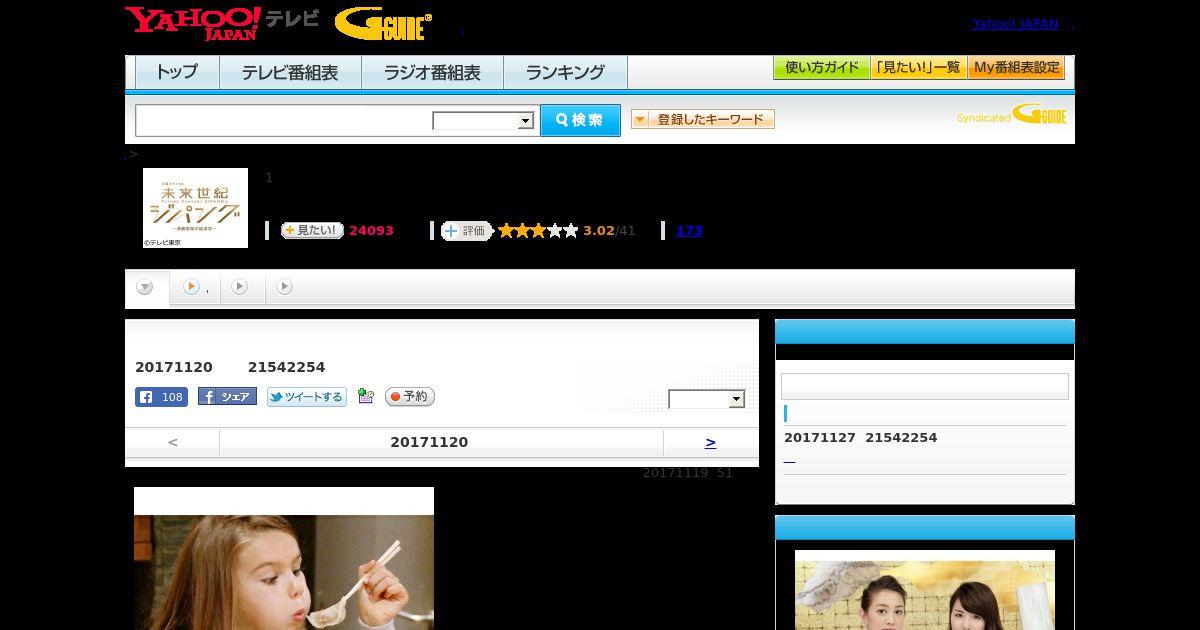Click the red-dot 予約 record button

(410, 397)
